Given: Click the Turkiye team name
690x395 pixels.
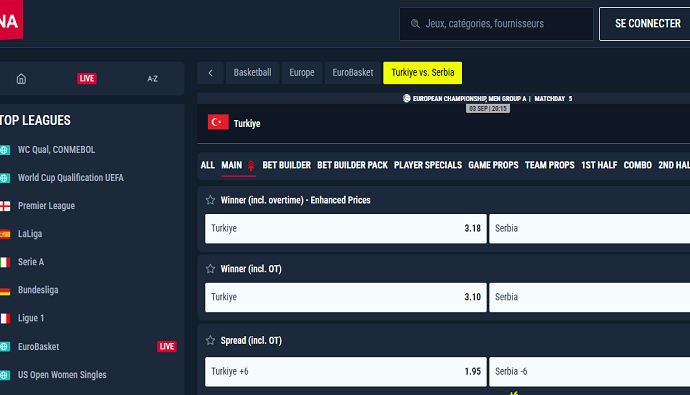Looking at the screenshot, I should click(247, 124).
